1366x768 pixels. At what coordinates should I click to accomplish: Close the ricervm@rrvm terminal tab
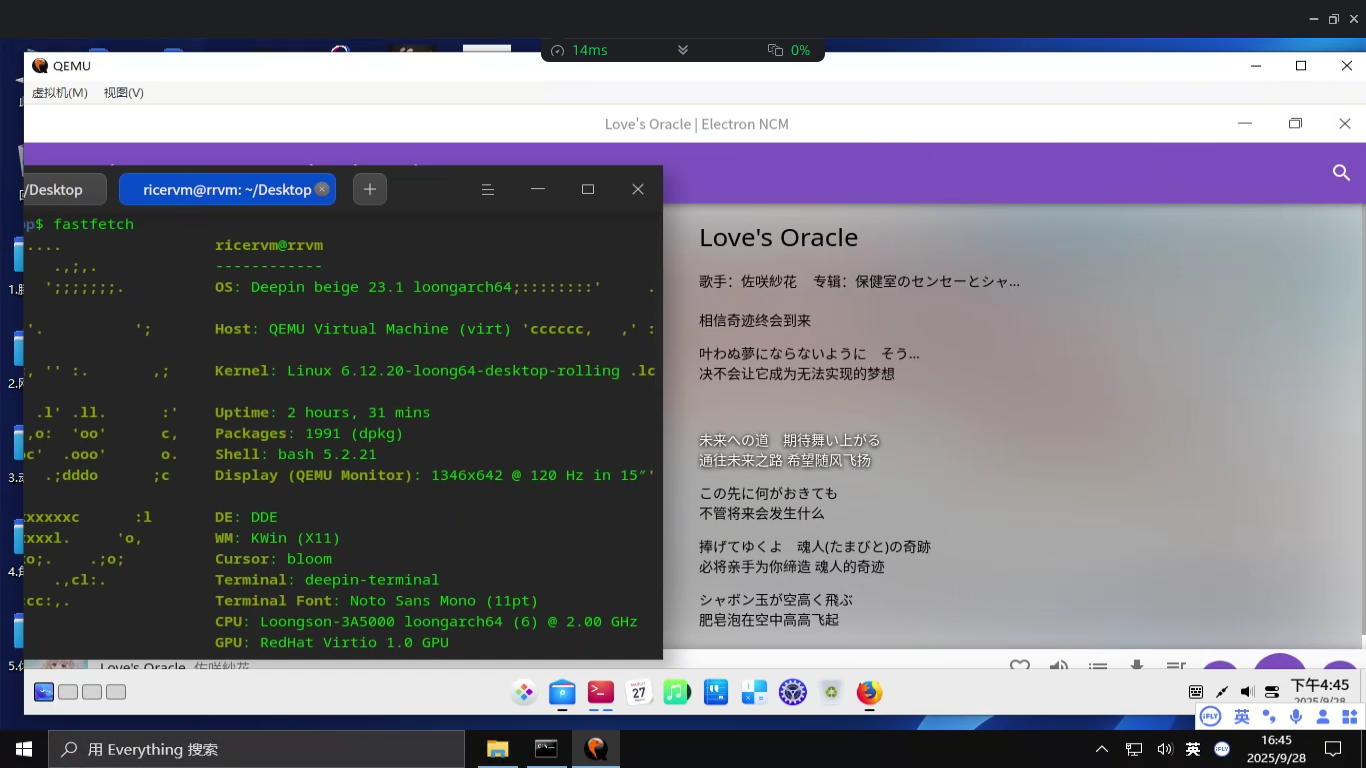322,189
